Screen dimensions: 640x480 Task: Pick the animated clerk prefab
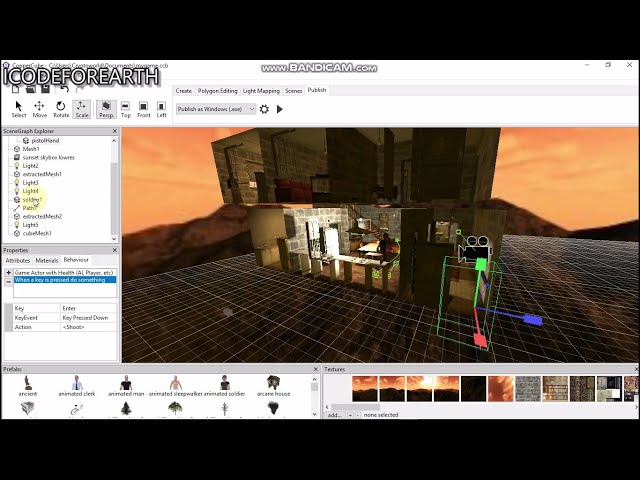click(x=77, y=386)
